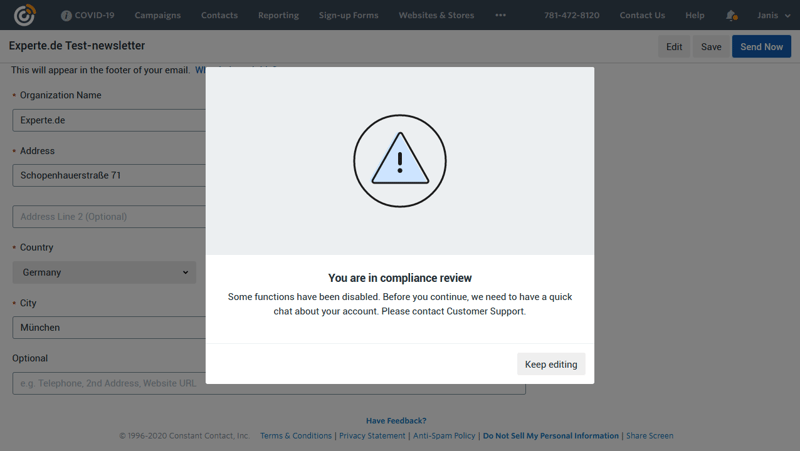Click the Edit button
The width and height of the screenshot is (800, 451).
[x=674, y=47]
